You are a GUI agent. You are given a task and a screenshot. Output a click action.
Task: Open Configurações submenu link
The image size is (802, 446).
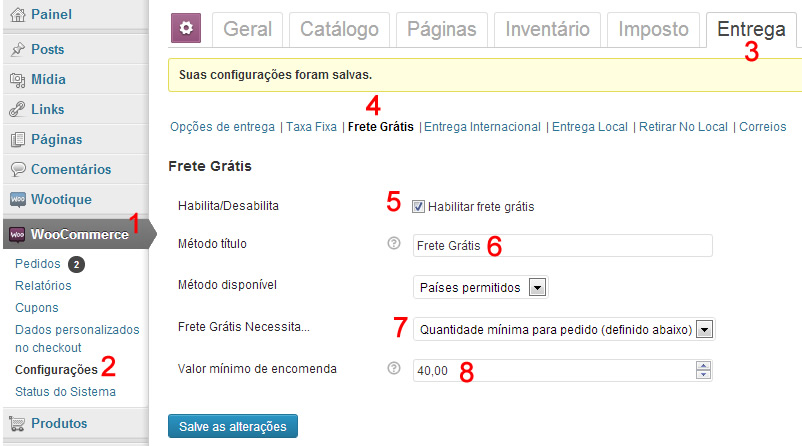click(x=56, y=370)
